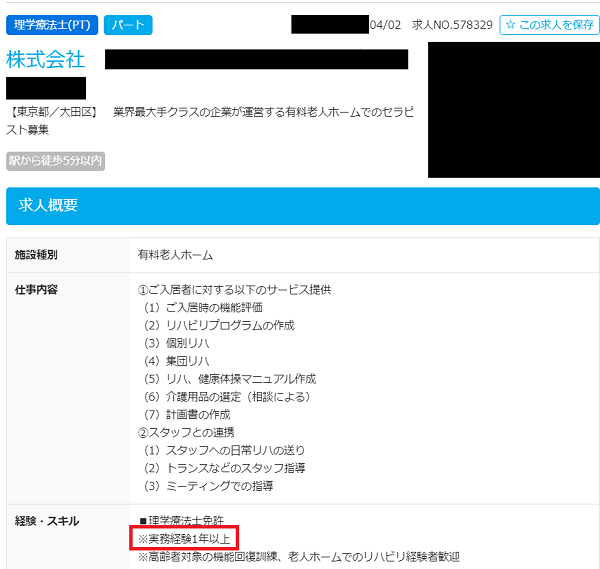Click (6) 介護用品の選定 line
Screen dimensions: 600x569
227,397
